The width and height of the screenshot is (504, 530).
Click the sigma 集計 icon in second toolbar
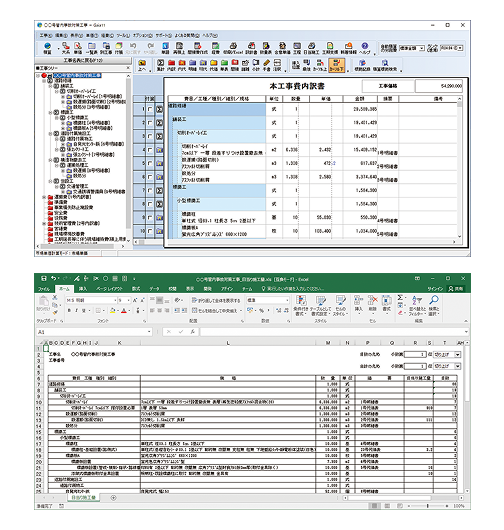tap(161, 63)
